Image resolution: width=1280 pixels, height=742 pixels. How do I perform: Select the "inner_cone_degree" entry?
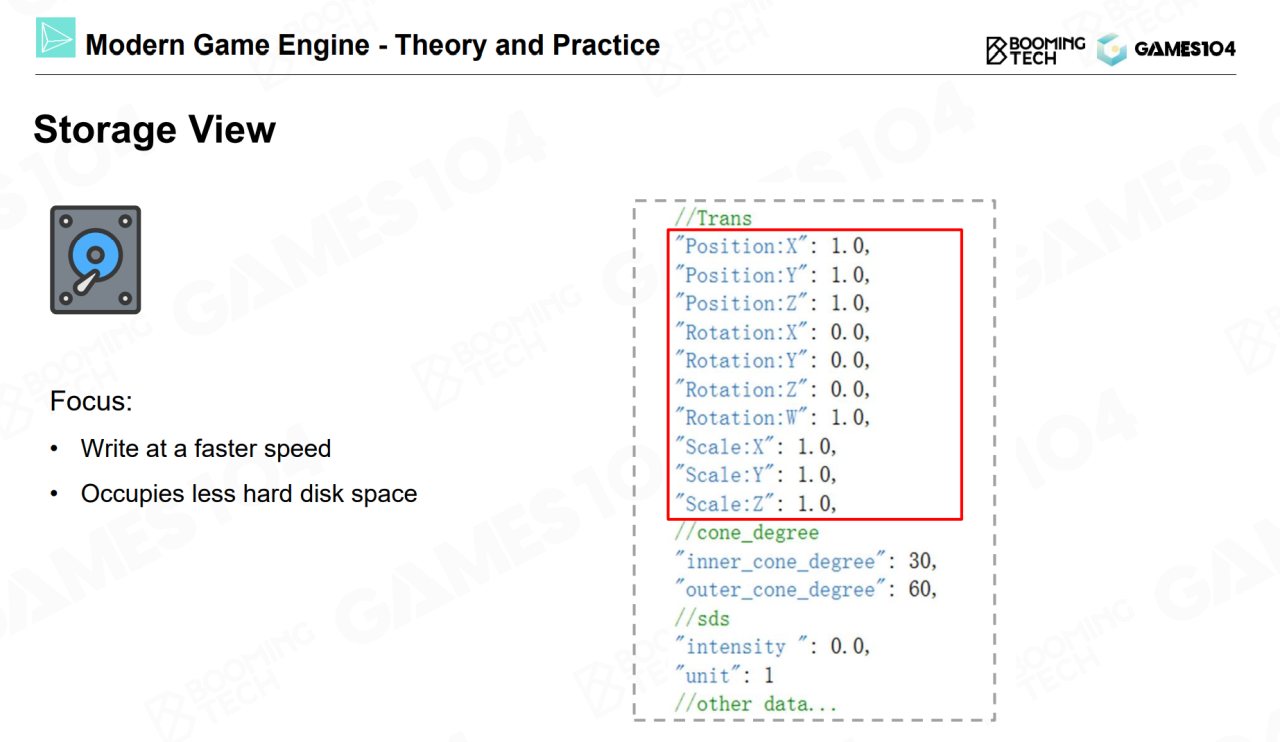pos(805,561)
